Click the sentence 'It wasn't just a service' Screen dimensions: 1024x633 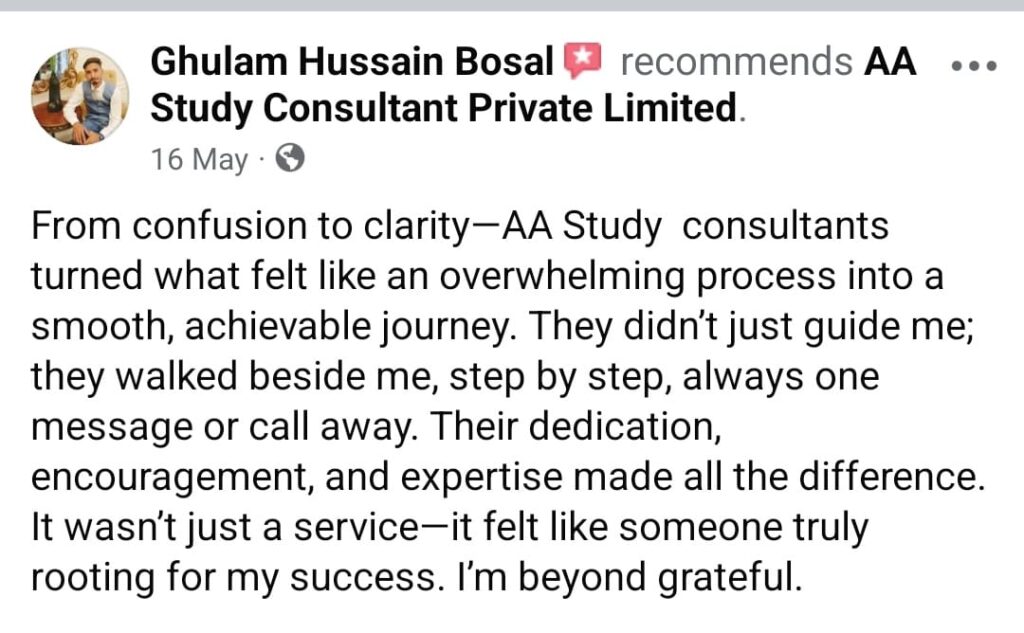pos(224,528)
